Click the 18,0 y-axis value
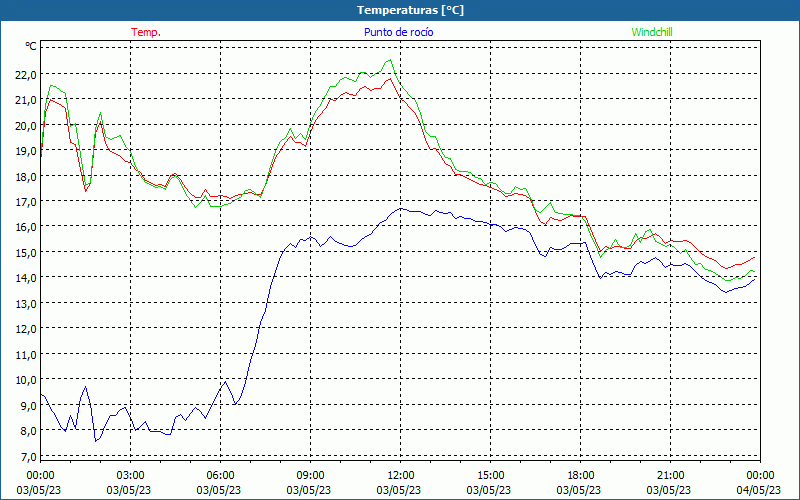 point(27,177)
